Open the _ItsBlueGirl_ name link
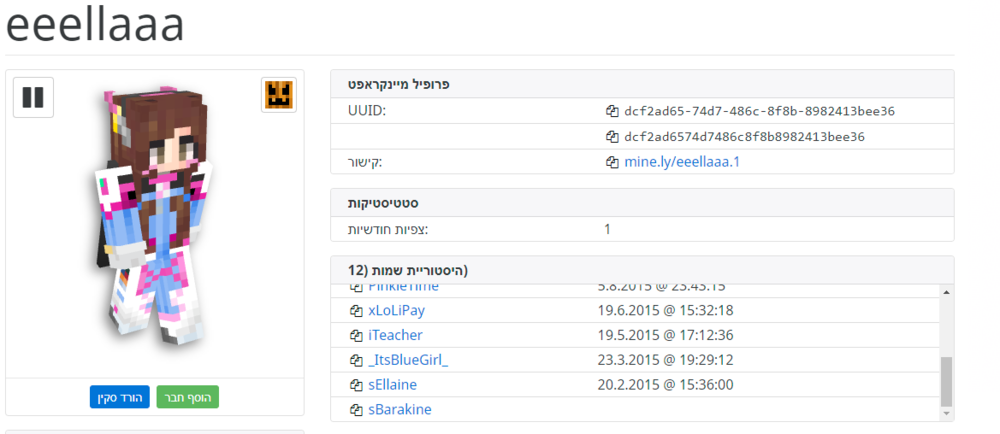Screen dimensions: 1000x434 tap(408, 360)
